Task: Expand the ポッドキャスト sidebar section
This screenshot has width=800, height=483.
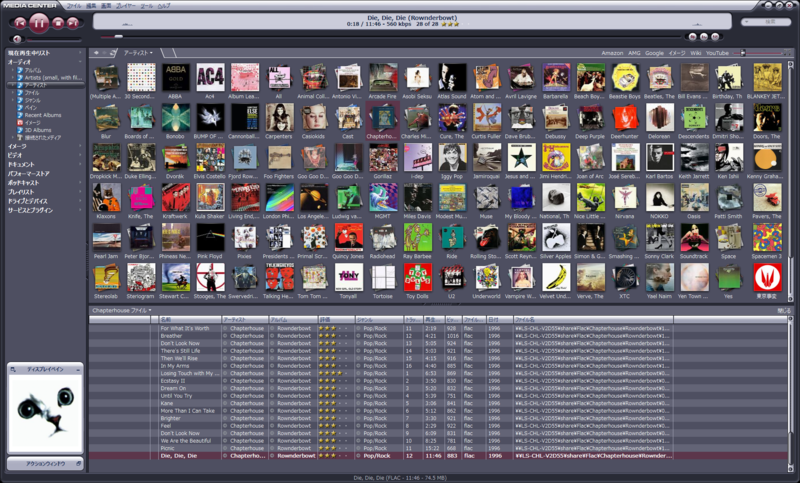Action: (80, 183)
